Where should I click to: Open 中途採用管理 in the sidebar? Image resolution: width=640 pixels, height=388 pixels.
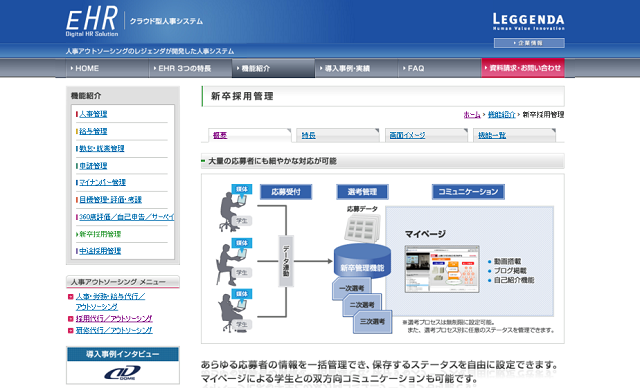point(100,251)
